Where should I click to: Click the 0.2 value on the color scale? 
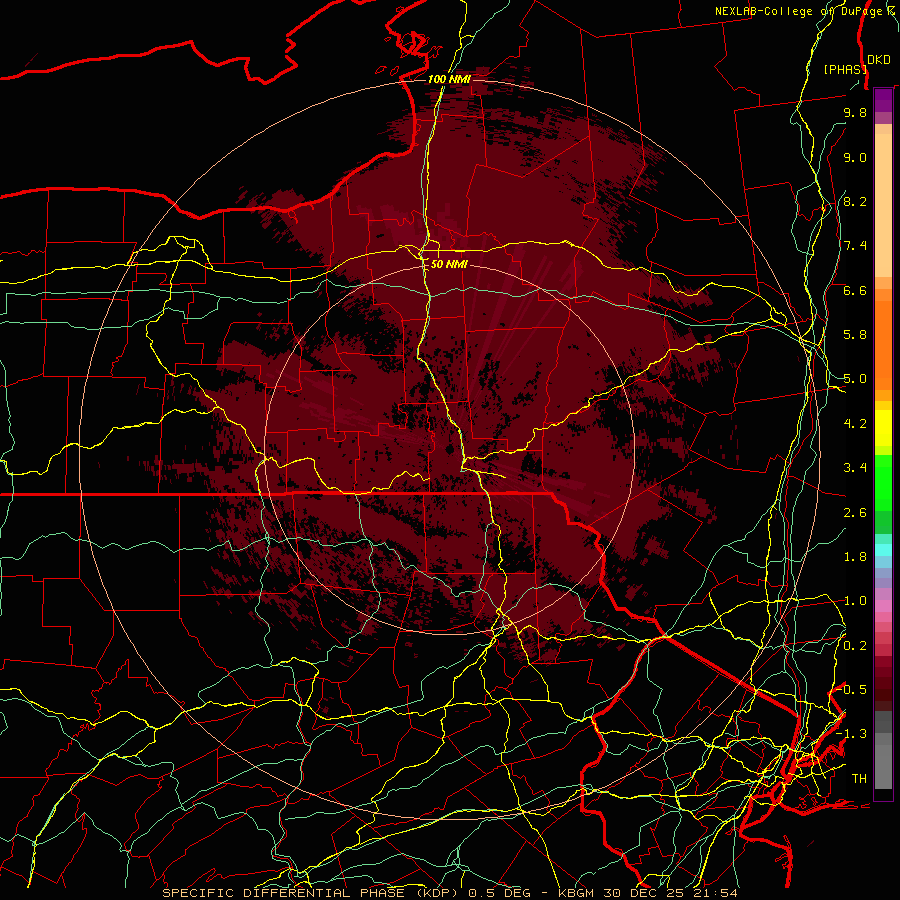point(855,646)
